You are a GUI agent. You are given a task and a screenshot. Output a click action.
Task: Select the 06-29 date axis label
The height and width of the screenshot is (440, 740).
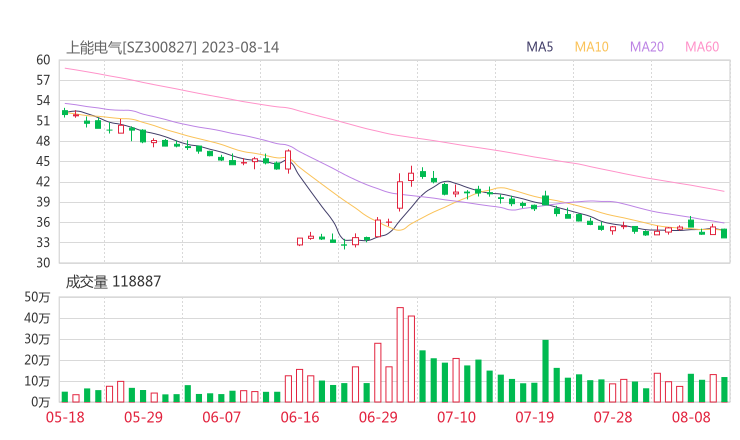pyautogui.click(x=379, y=417)
